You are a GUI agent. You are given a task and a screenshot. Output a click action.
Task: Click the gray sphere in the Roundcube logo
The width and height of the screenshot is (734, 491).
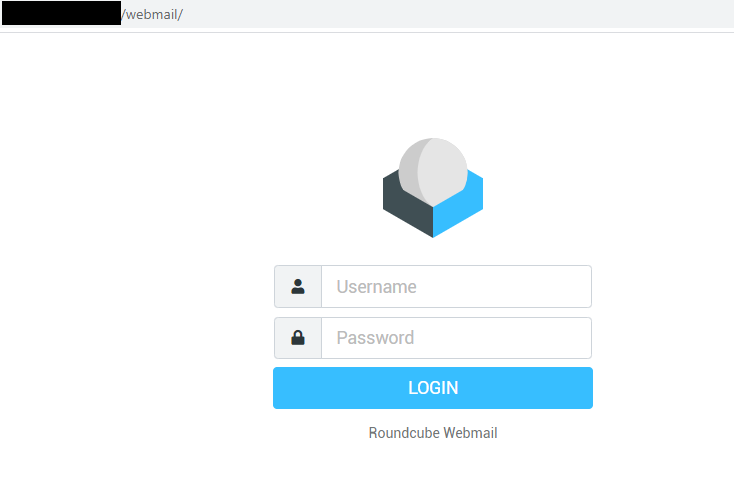pos(433,168)
